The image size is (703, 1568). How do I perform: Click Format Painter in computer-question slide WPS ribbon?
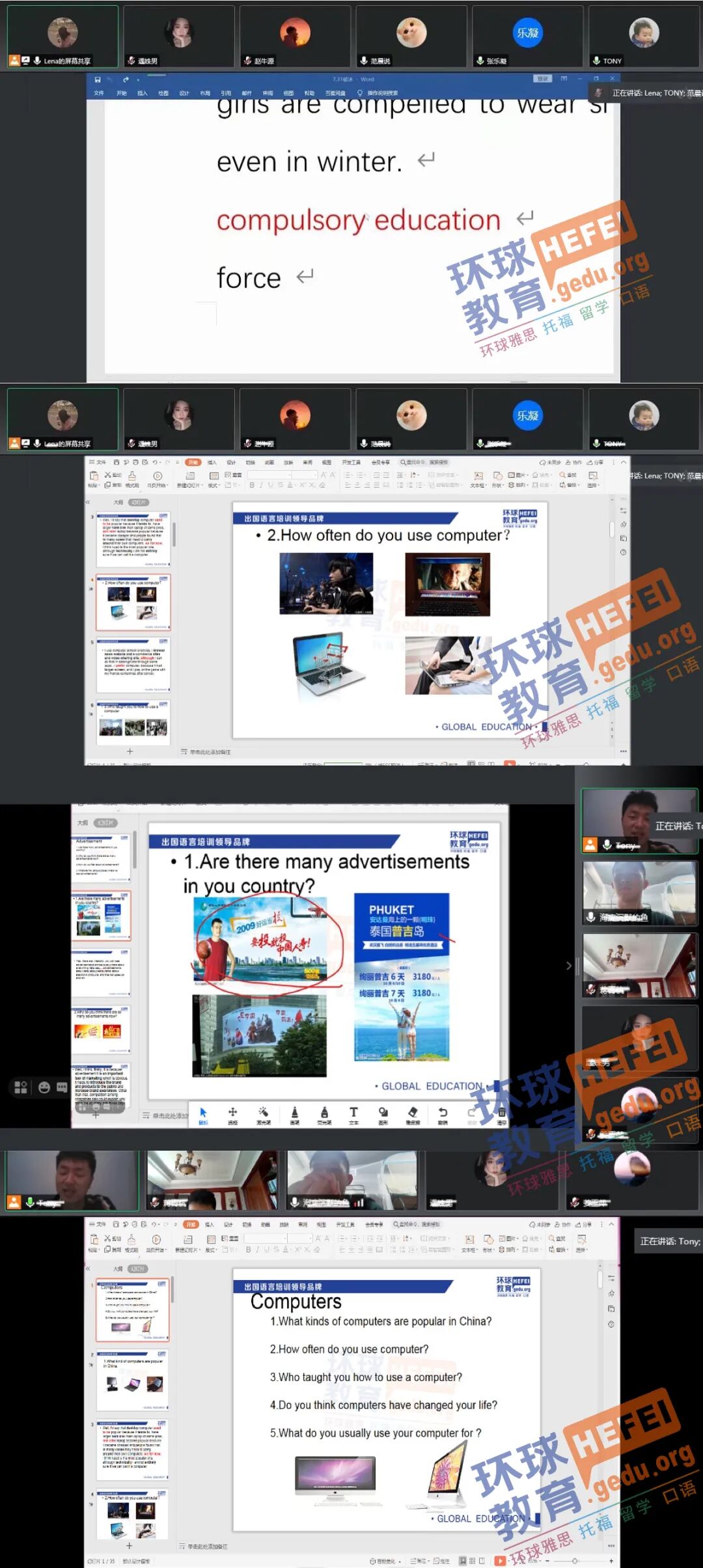[x=132, y=479]
